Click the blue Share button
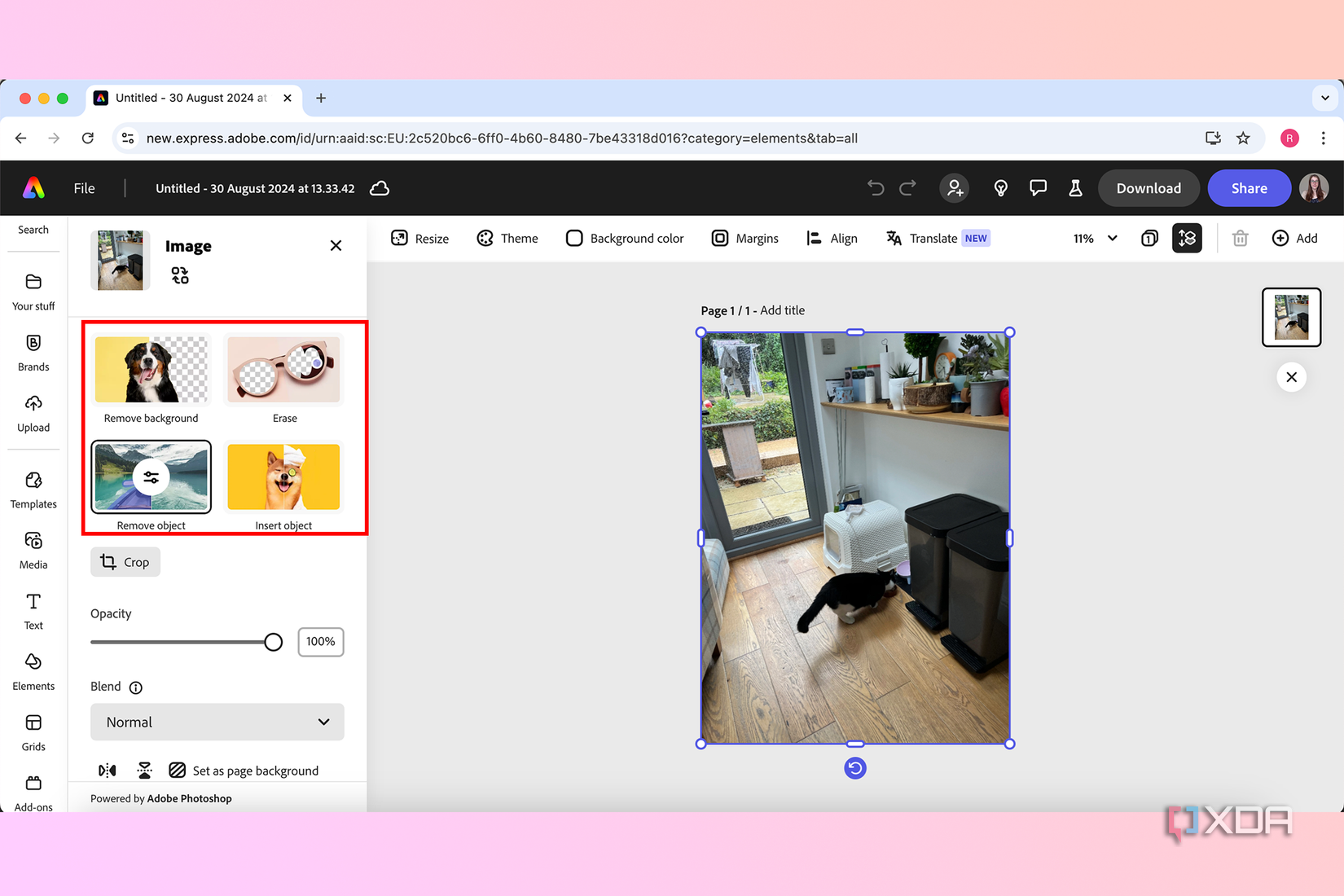Image resolution: width=1344 pixels, height=896 pixels. coord(1249,188)
